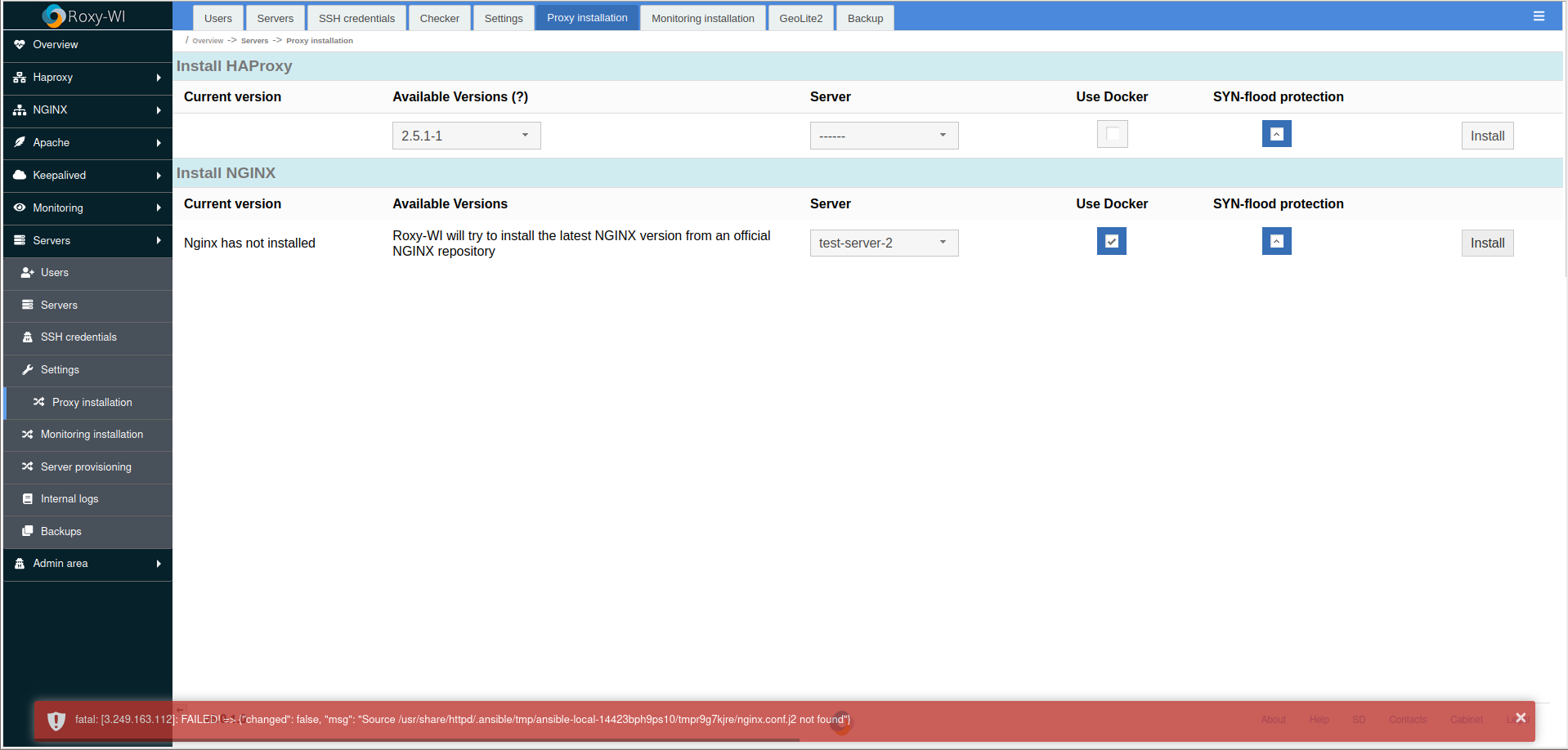Expand the Haproxy menu arrow
This screenshot has height=750, width=1568.
coord(159,78)
